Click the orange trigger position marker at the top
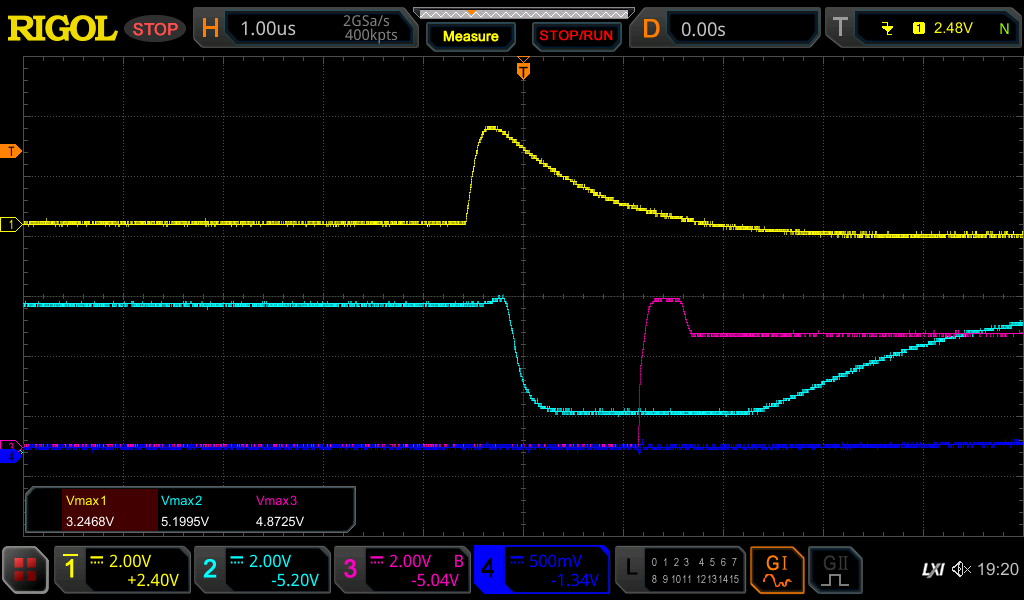The width and height of the screenshot is (1024, 600). [523, 69]
